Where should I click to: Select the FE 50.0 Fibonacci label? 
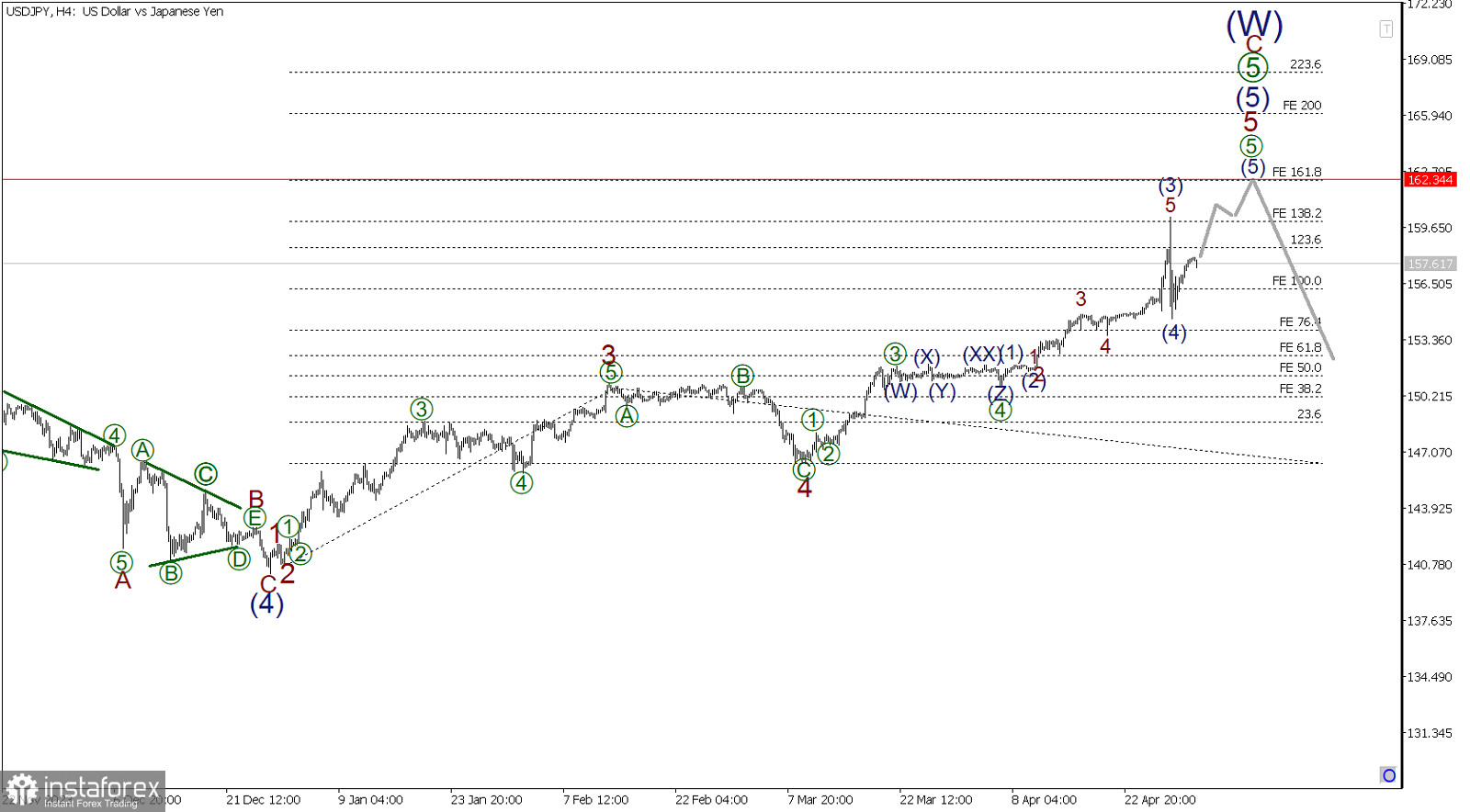[x=1301, y=367]
